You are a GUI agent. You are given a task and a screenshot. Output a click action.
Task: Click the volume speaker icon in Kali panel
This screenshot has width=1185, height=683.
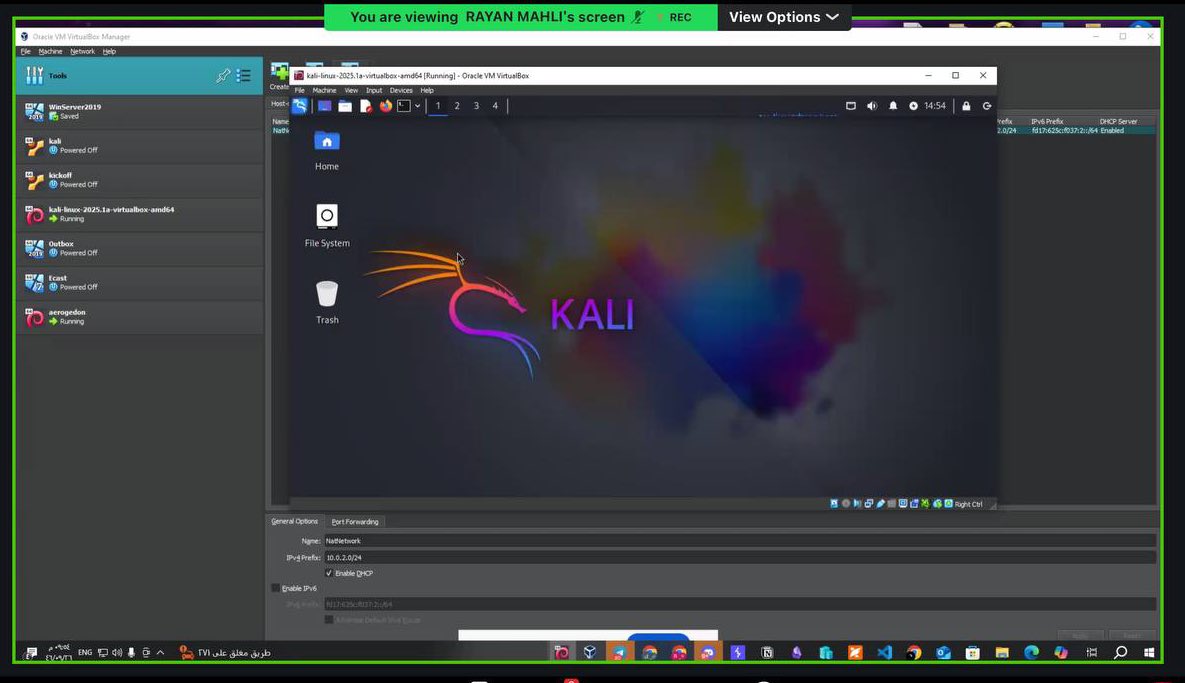pos(872,106)
